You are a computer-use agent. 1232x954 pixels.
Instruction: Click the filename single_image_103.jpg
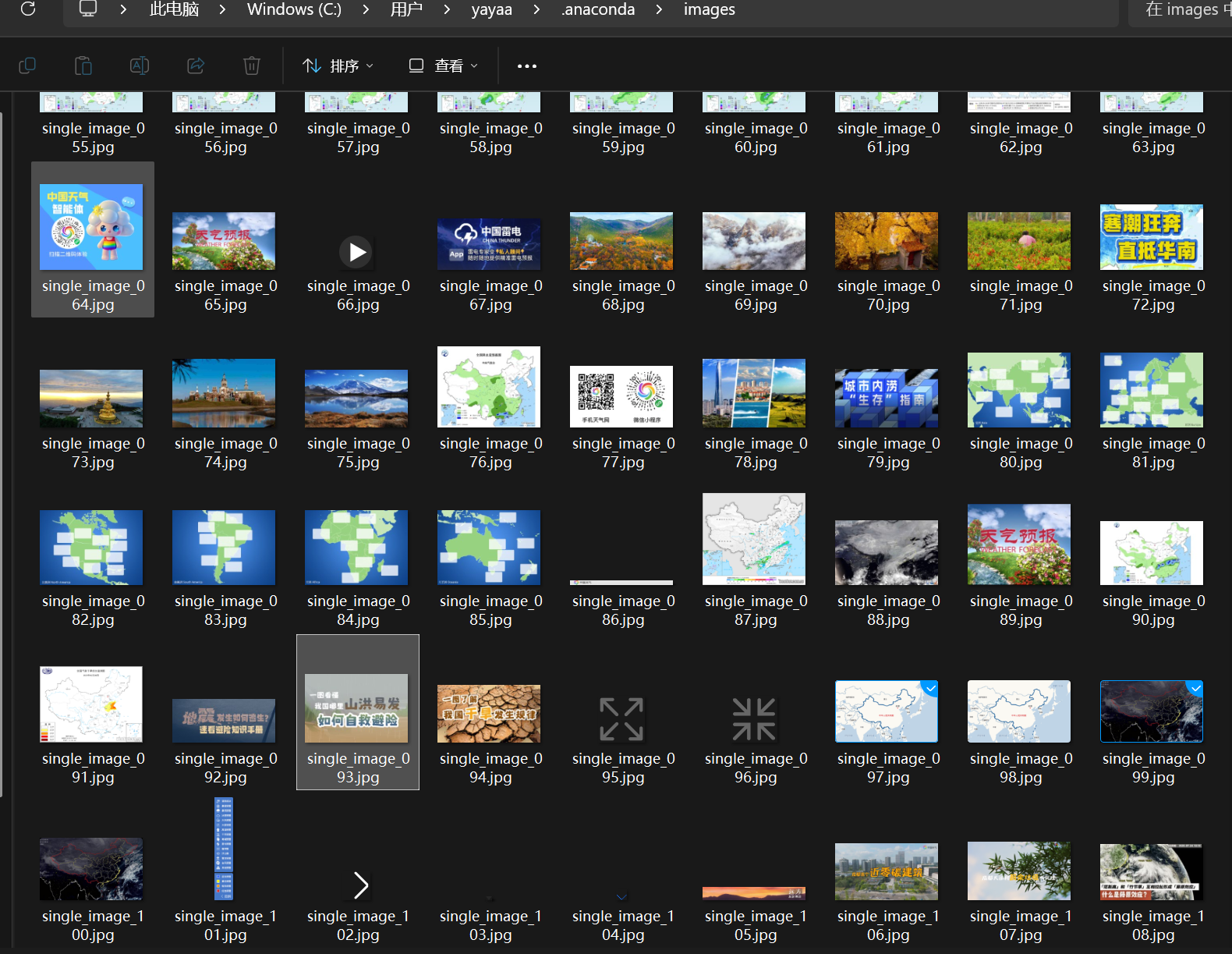[490, 925]
